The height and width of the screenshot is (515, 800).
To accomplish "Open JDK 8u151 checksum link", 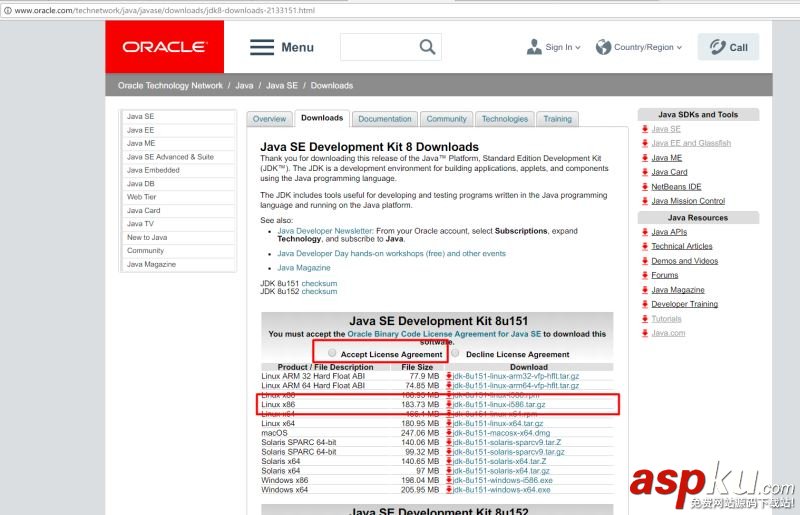I will 319,283.
